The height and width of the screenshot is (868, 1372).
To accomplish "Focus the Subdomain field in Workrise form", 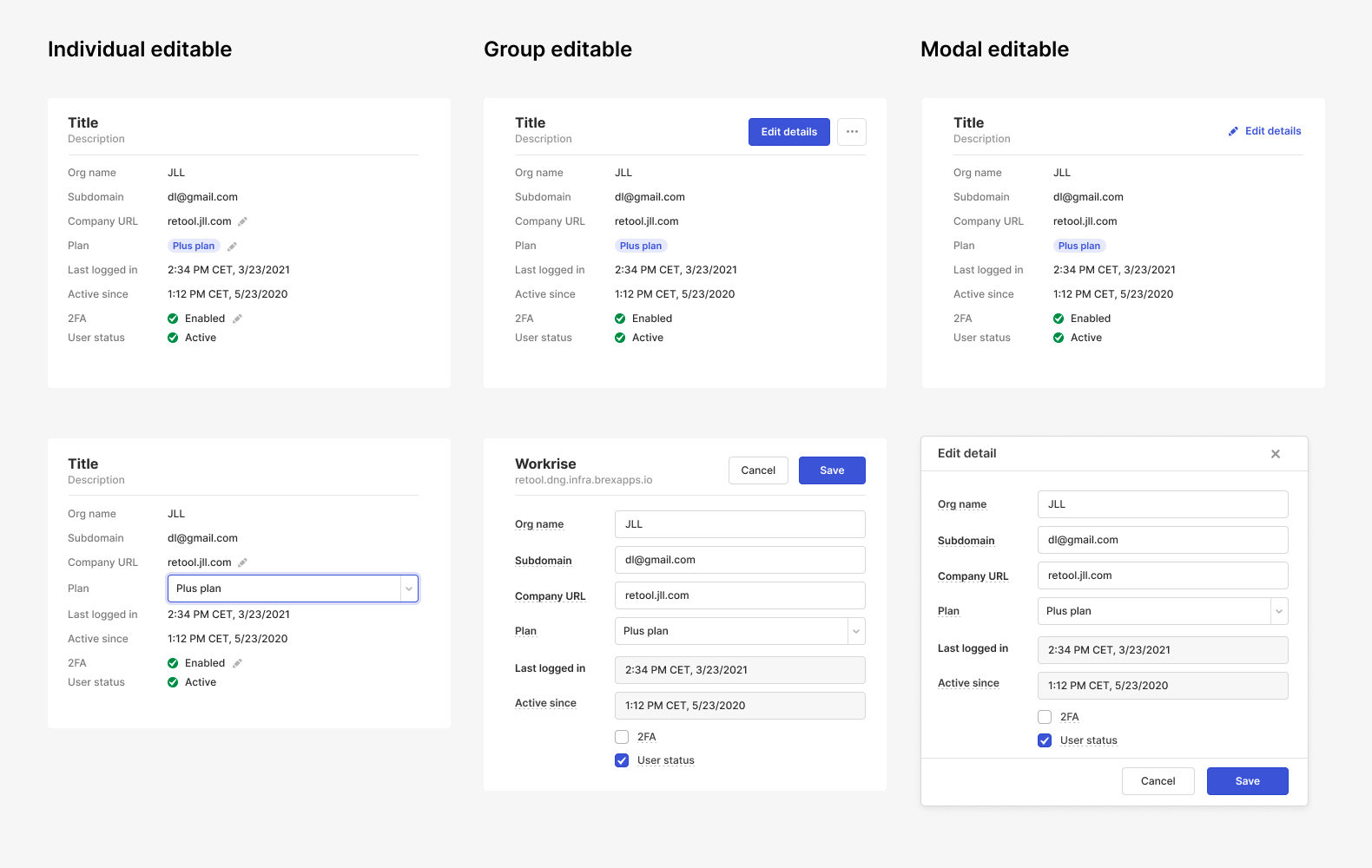I will pos(740,560).
